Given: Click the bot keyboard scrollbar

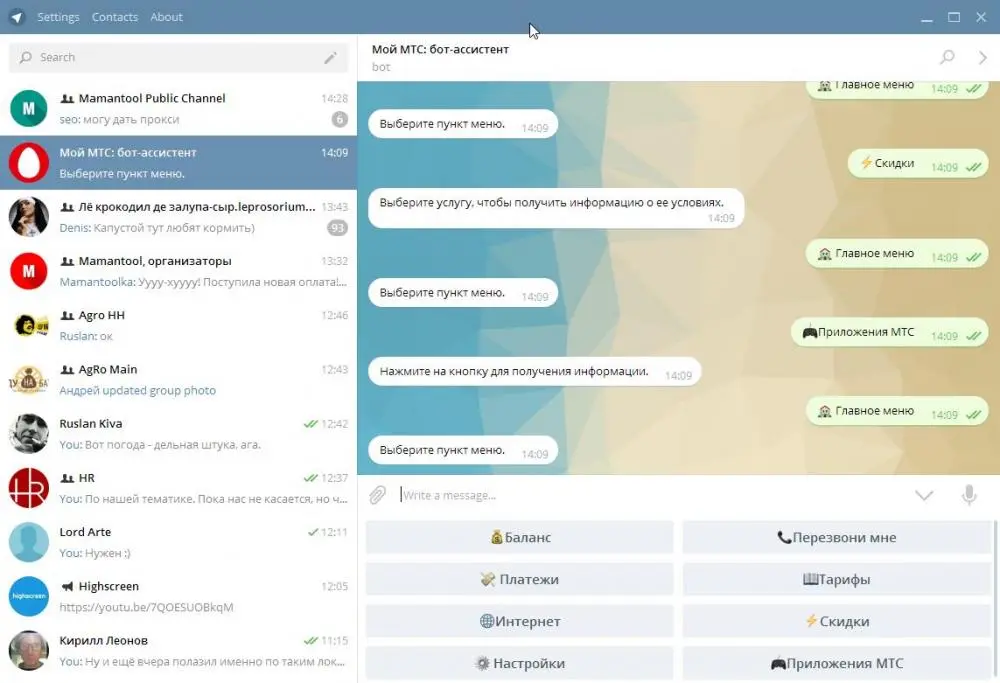Looking at the screenshot, I should (995, 599).
